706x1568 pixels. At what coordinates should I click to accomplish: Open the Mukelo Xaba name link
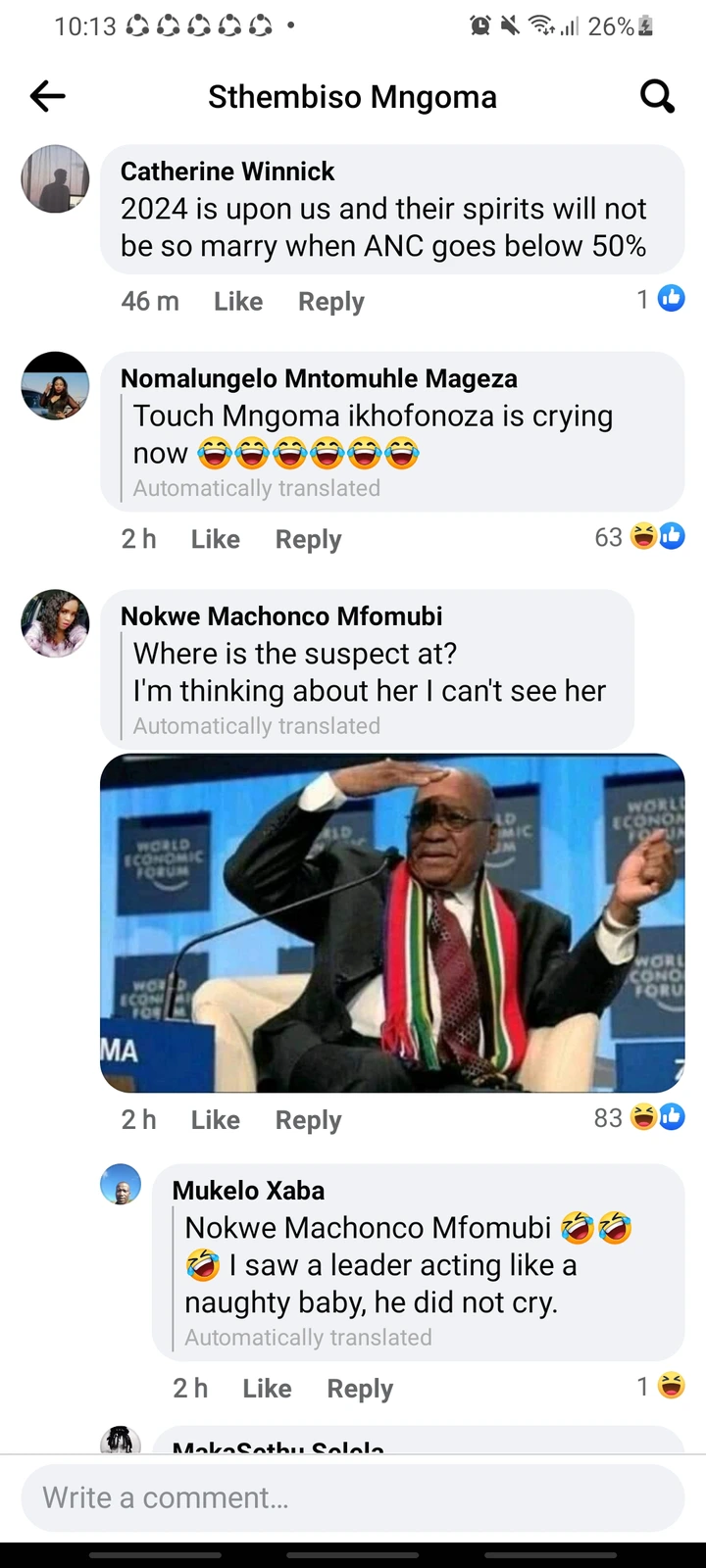pos(248,1190)
